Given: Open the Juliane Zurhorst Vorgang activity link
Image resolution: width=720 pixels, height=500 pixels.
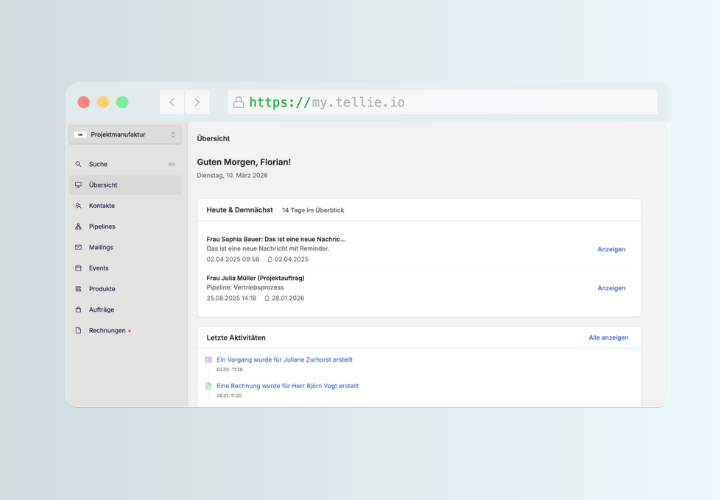Looking at the screenshot, I should [x=284, y=359].
